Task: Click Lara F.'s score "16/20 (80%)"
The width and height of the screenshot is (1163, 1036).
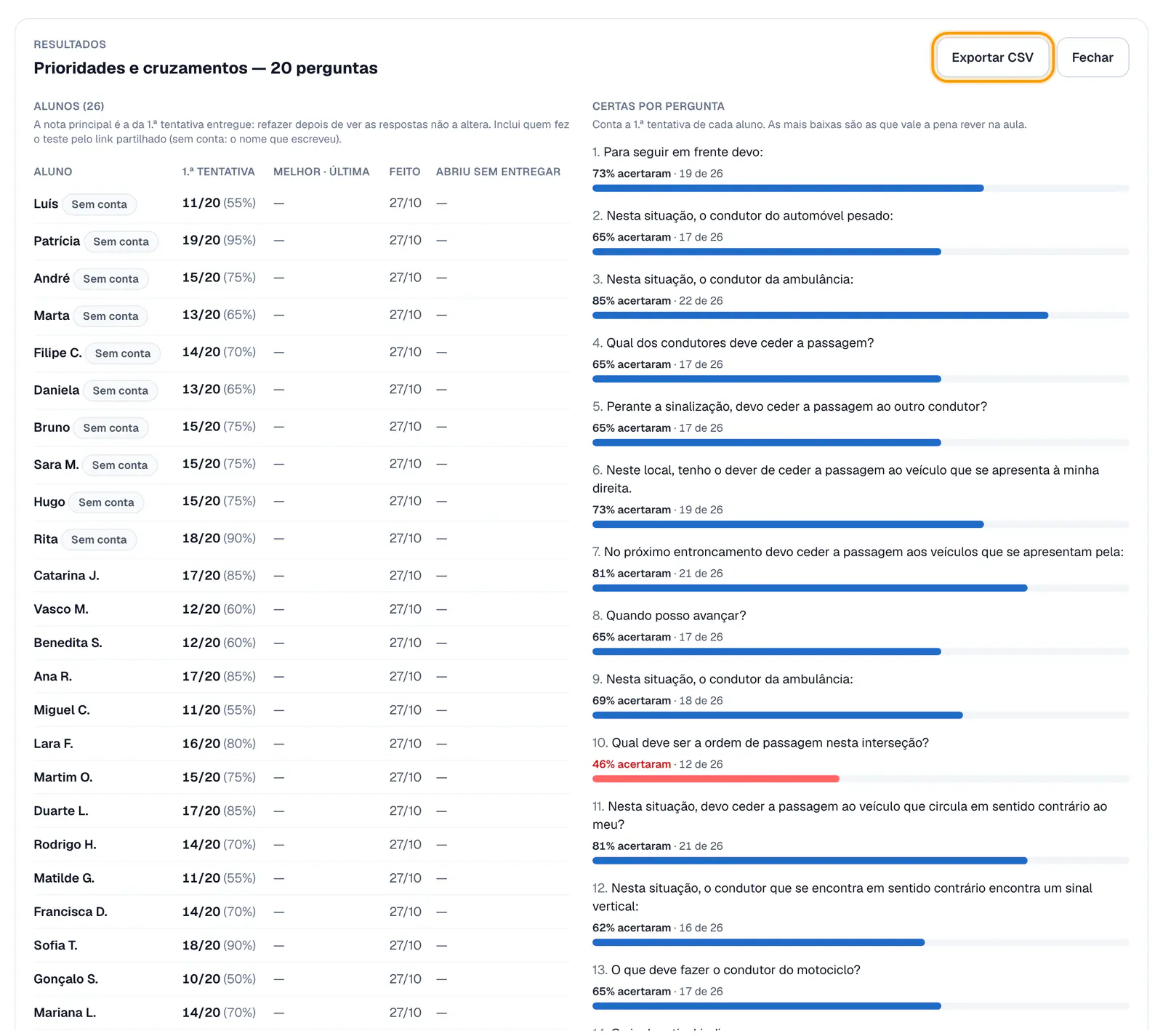Action: pyautogui.click(x=219, y=744)
